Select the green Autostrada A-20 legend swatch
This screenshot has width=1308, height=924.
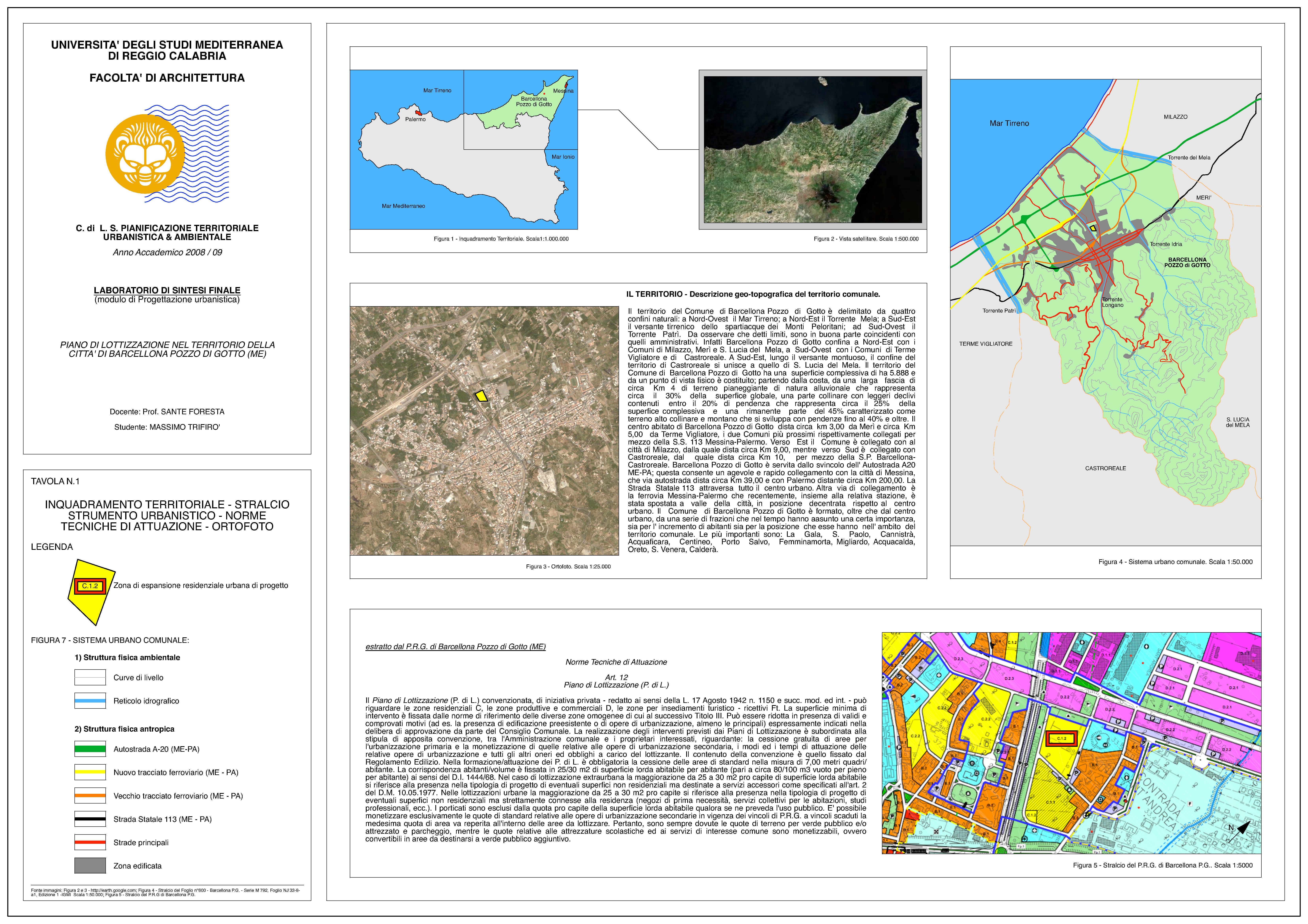90,749
